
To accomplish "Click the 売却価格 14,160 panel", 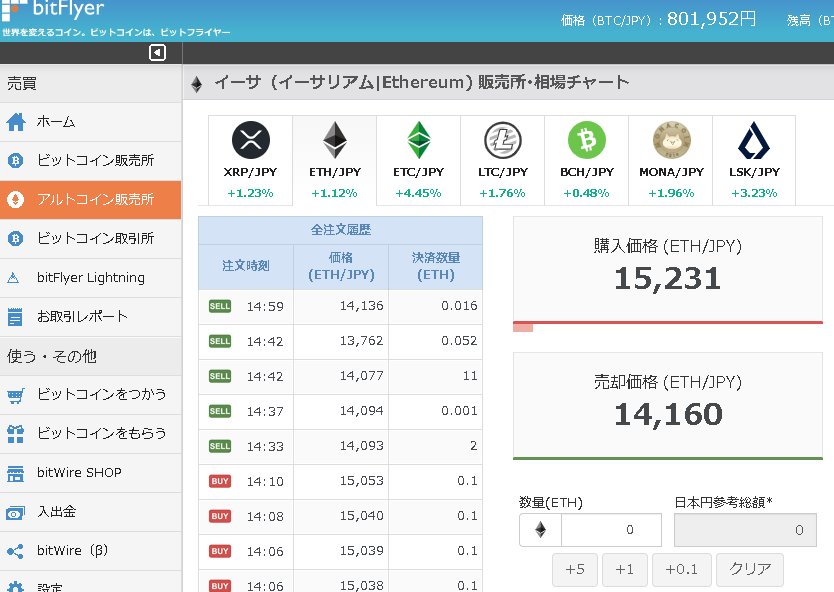I will [668, 405].
